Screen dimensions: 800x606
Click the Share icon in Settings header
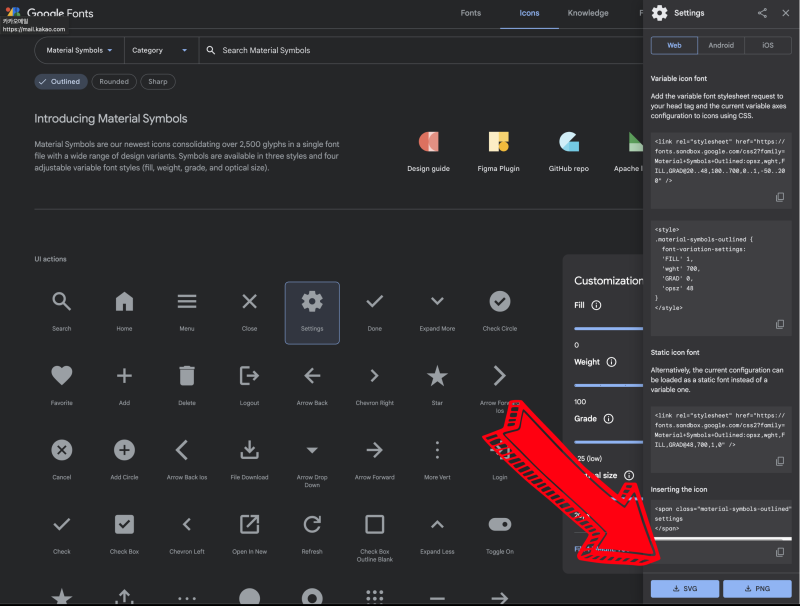[x=762, y=13]
